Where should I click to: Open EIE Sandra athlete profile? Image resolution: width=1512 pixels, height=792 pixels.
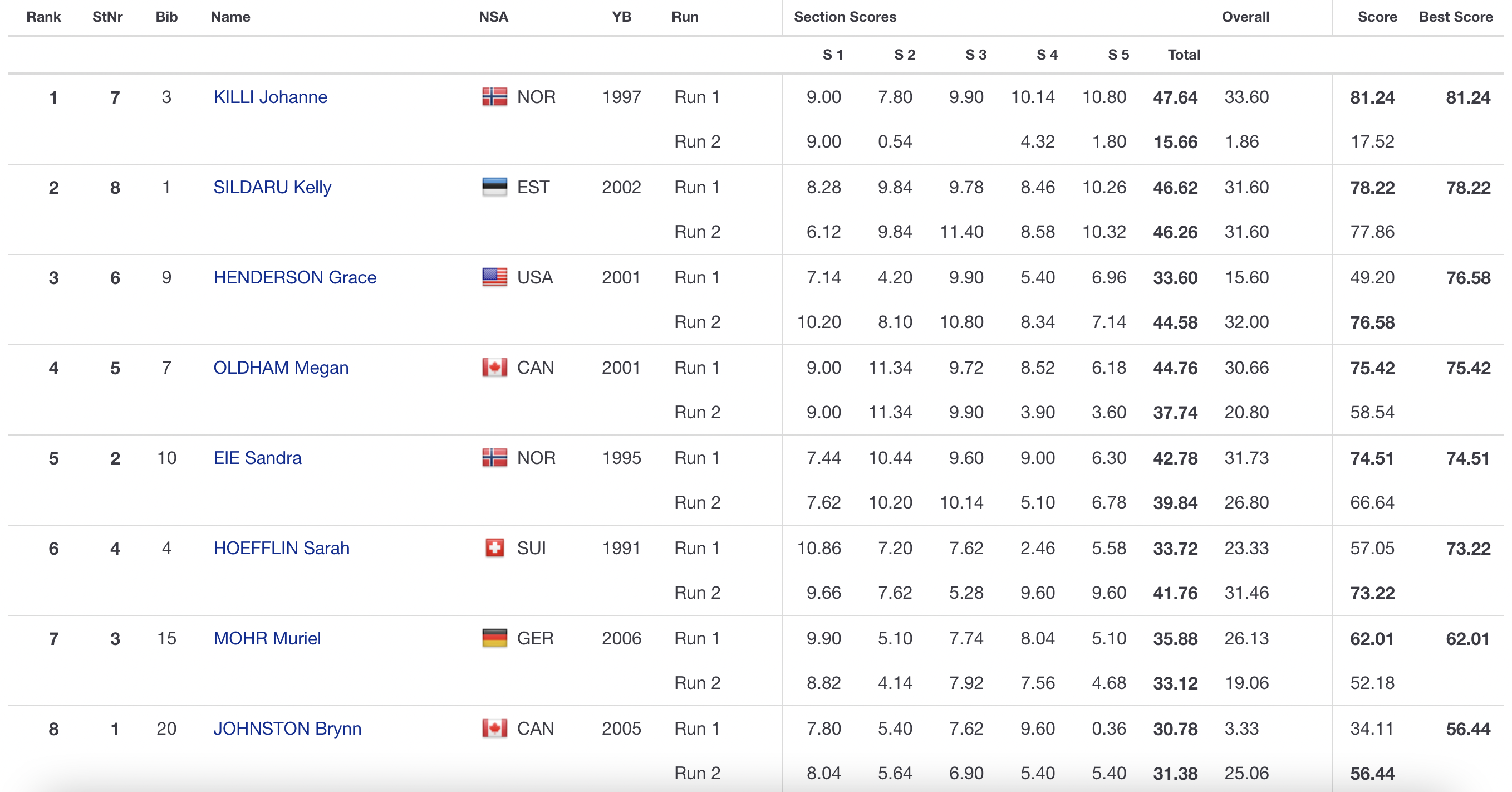(x=257, y=458)
